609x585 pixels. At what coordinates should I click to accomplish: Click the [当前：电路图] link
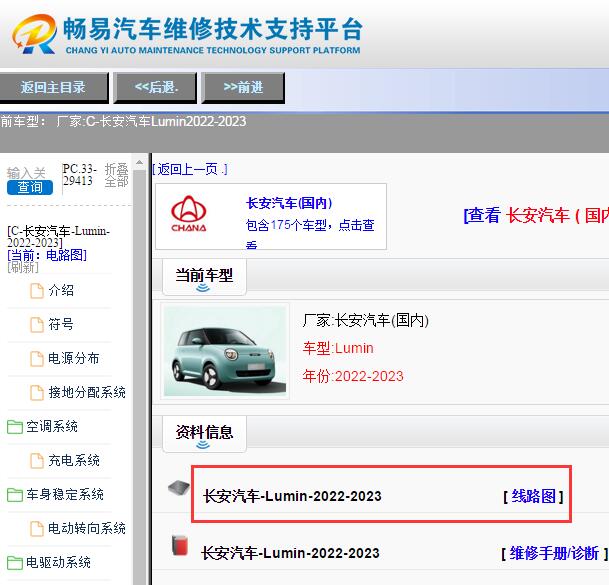(x=47, y=255)
